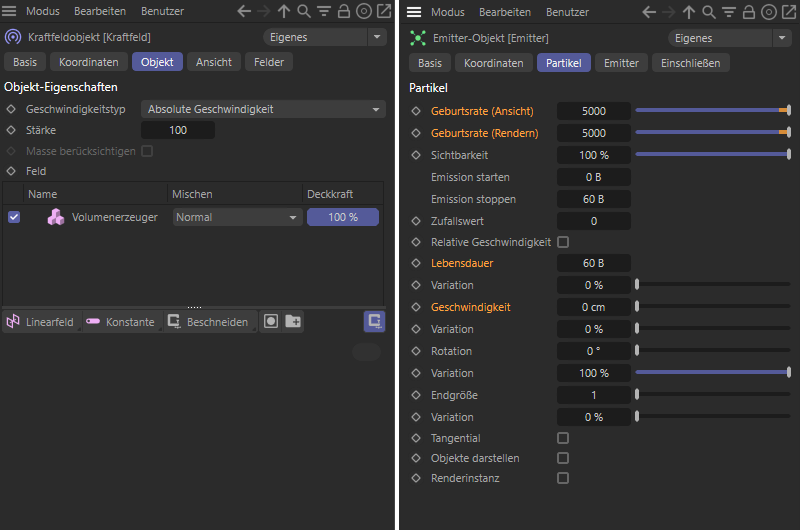Click filter icon in Emitter panel
Screen dimensions: 800x530
coord(729,12)
